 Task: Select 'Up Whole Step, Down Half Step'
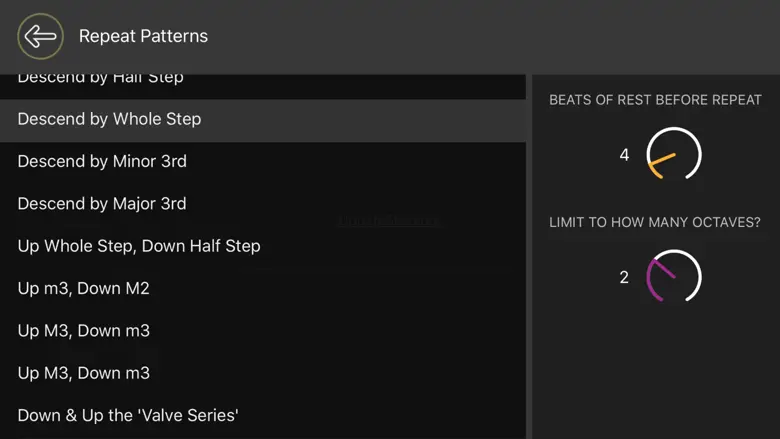click(x=139, y=246)
